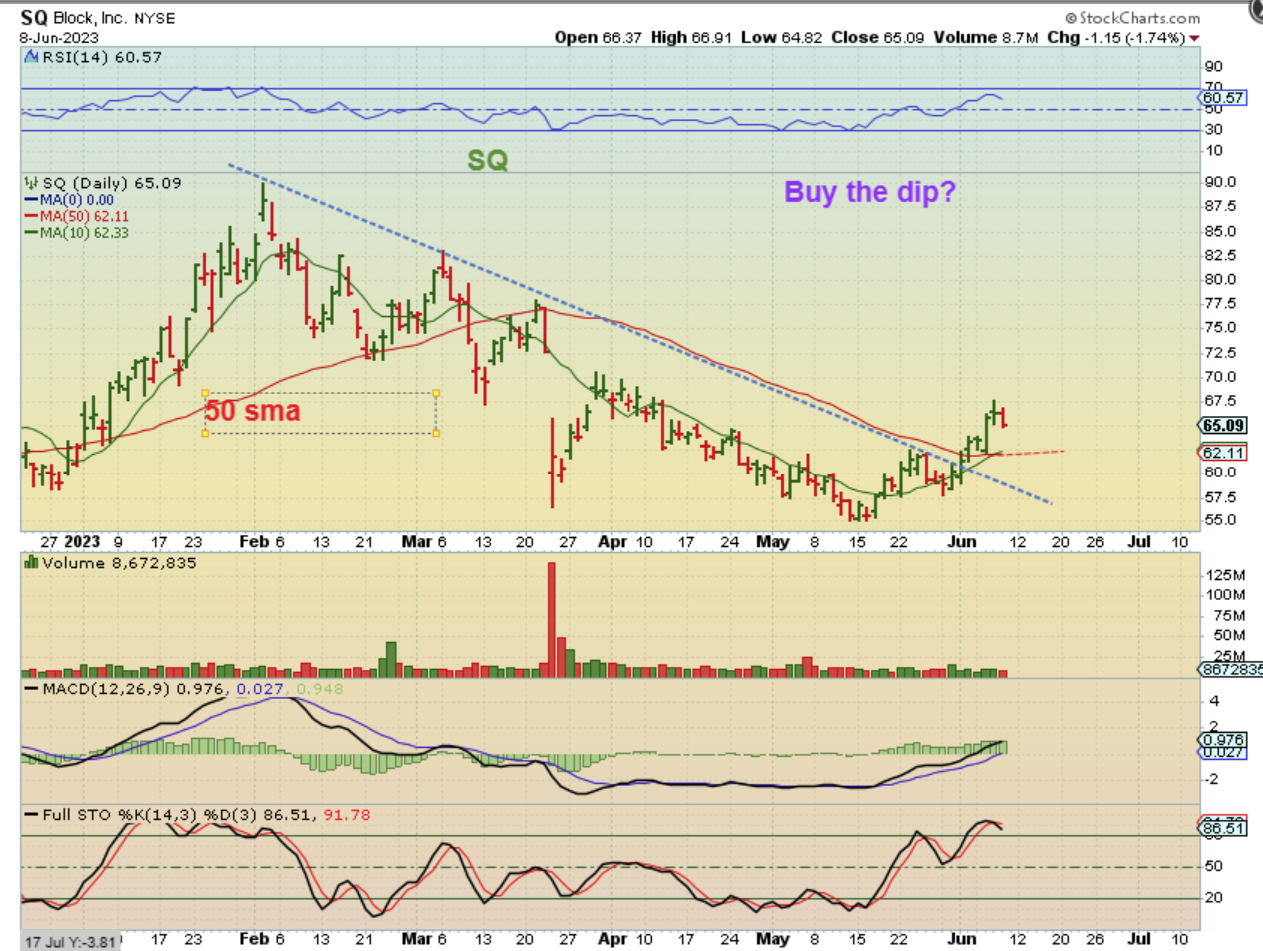Click the 0.976 MACD value tag
The width and height of the screenshot is (1263, 951).
pos(1222,740)
